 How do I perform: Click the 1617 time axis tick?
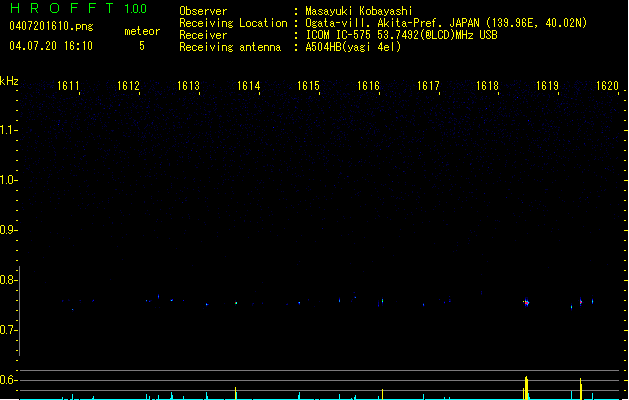(x=428, y=86)
